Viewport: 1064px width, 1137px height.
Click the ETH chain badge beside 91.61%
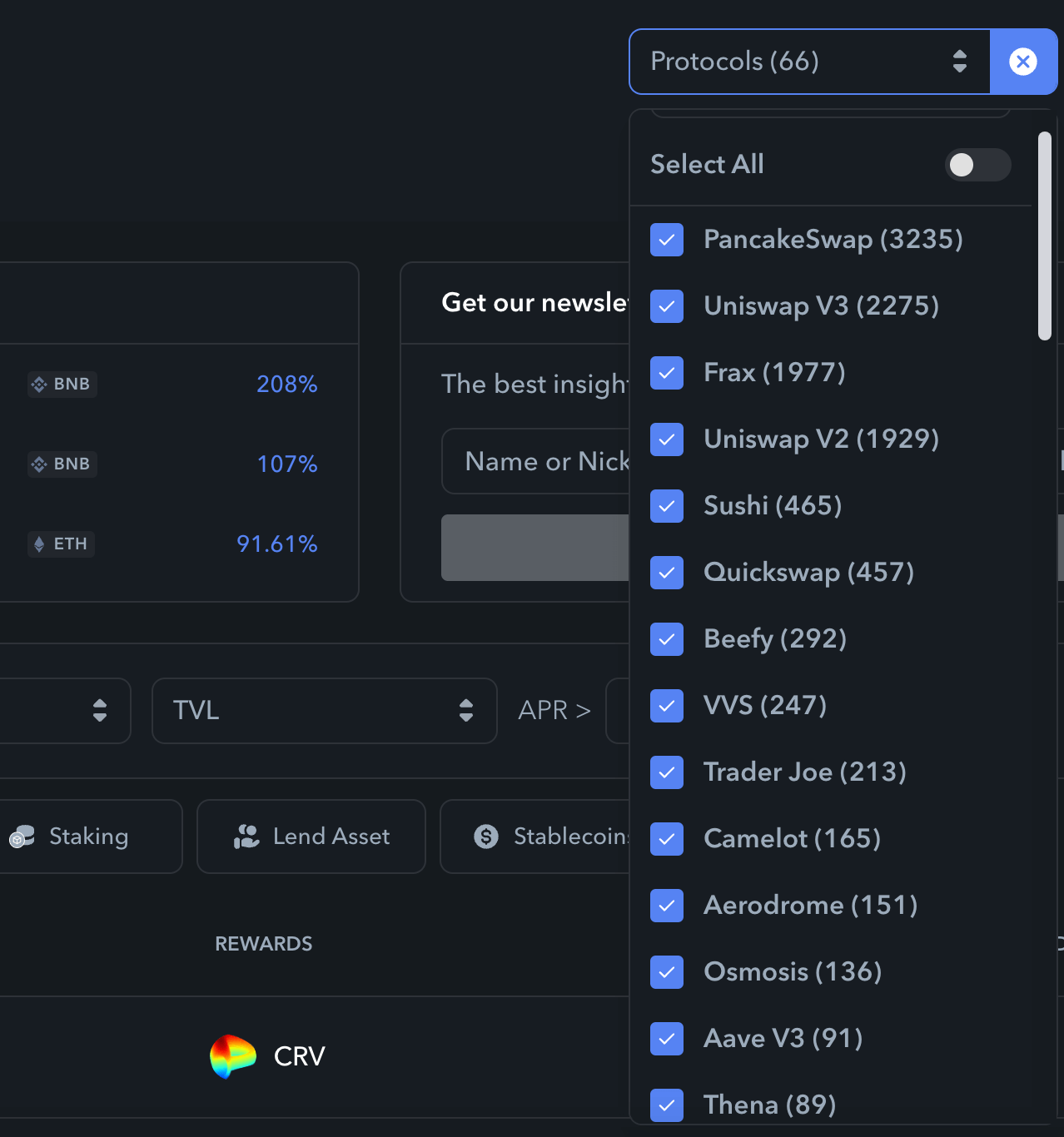pos(61,544)
